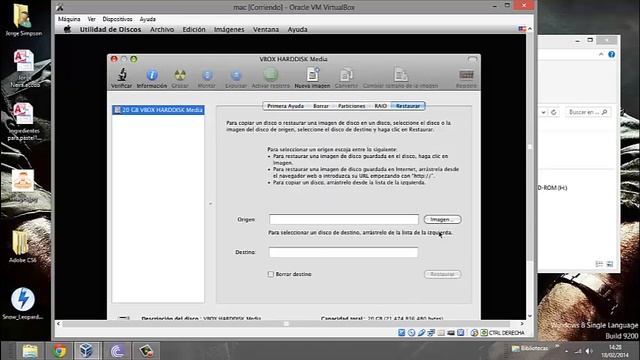Click the Origen input field
This screenshot has width=640, height=360.
coord(344,220)
